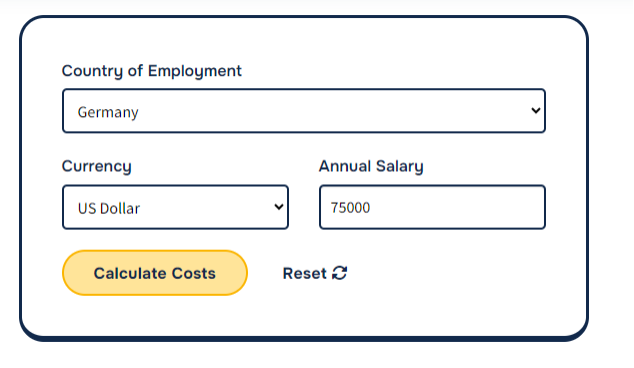Viewport: 634px width, 368px height.
Task: Click the Country of Employment label
Action: [152, 71]
